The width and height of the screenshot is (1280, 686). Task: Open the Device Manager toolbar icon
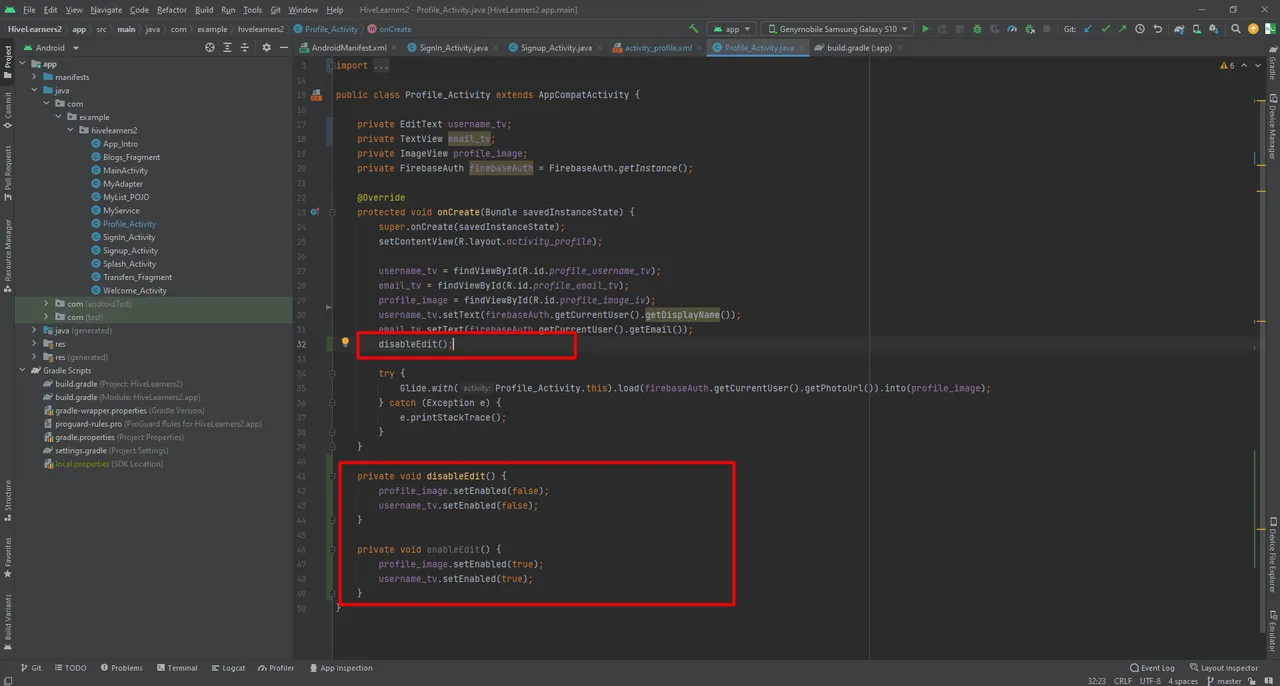pos(1196,29)
